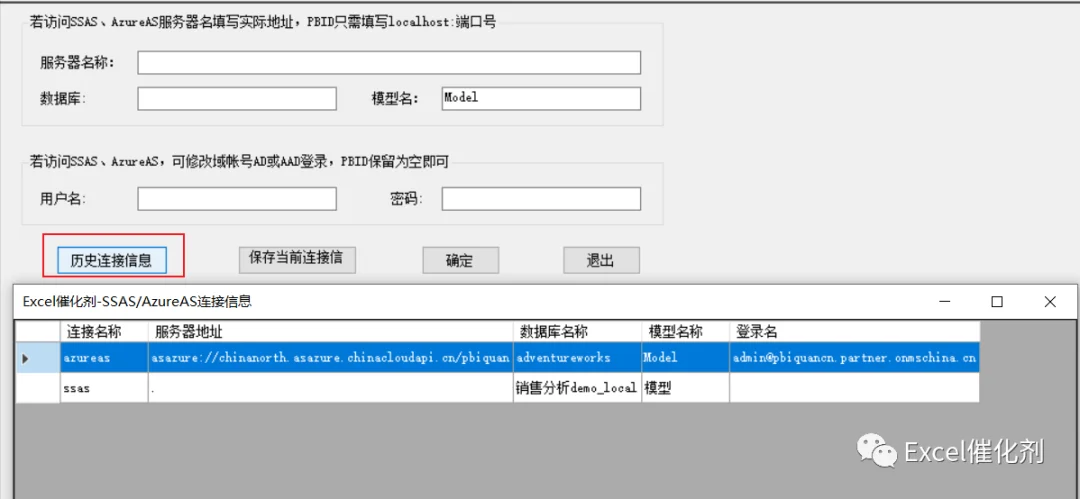Maximize the SSAS/AzureAS连接信息 window
Image resolution: width=1080 pixels, height=499 pixels.
pos(997,301)
